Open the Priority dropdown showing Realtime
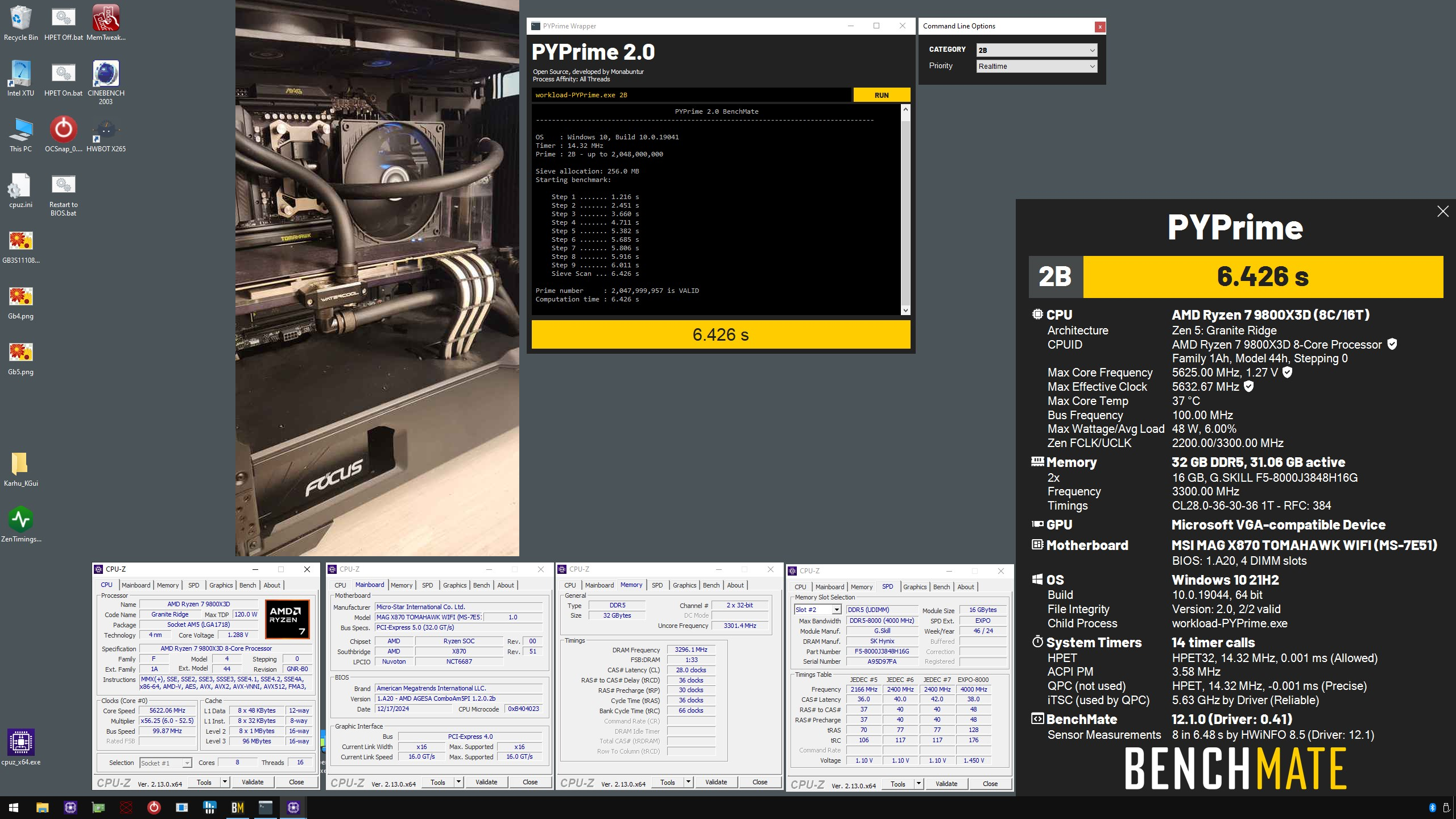1456x819 pixels. pos(1036,66)
